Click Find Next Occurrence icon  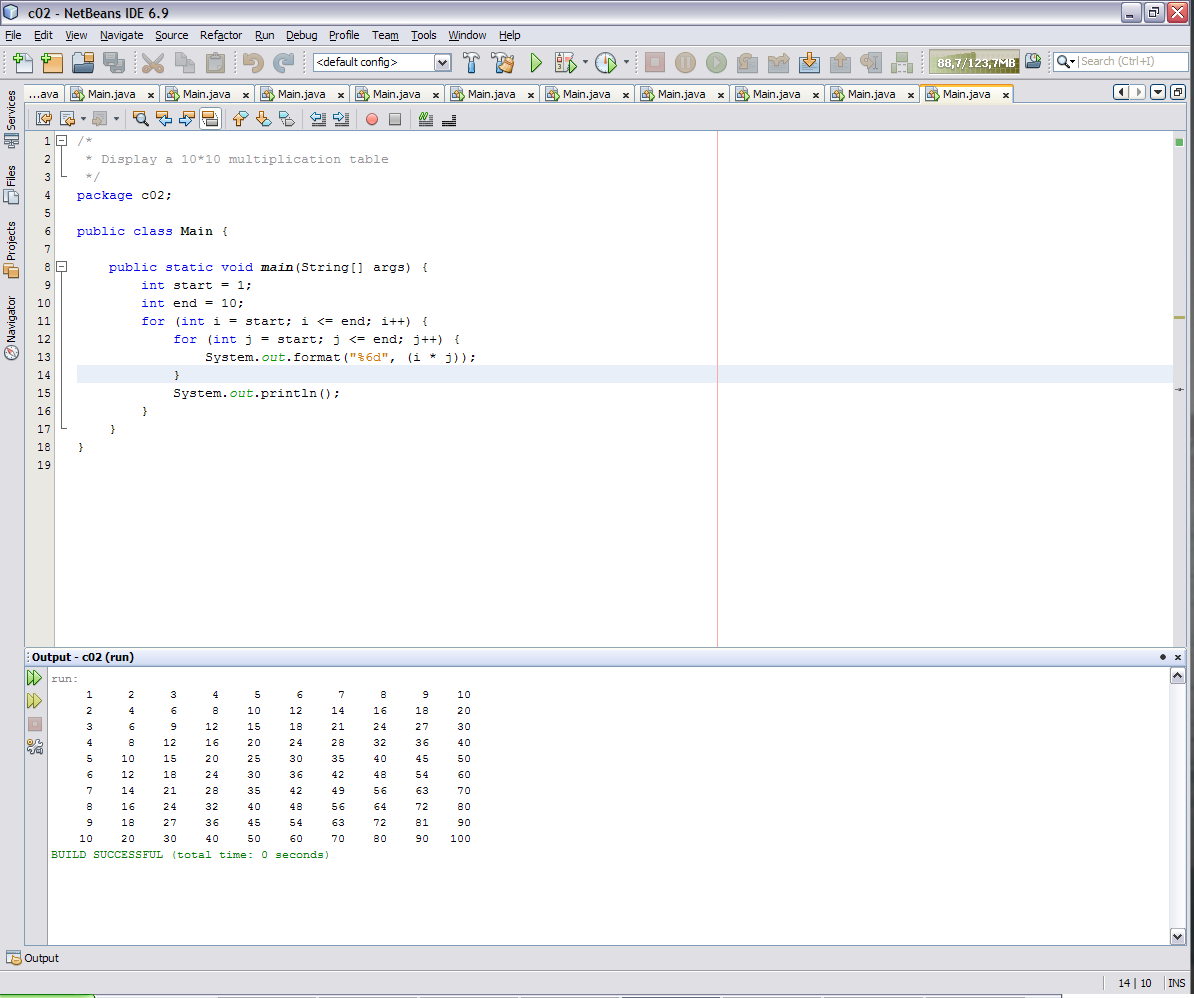point(187,119)
